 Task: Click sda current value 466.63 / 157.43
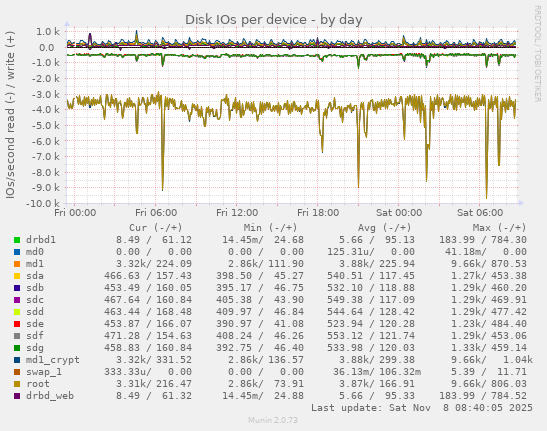coord(148,276)
